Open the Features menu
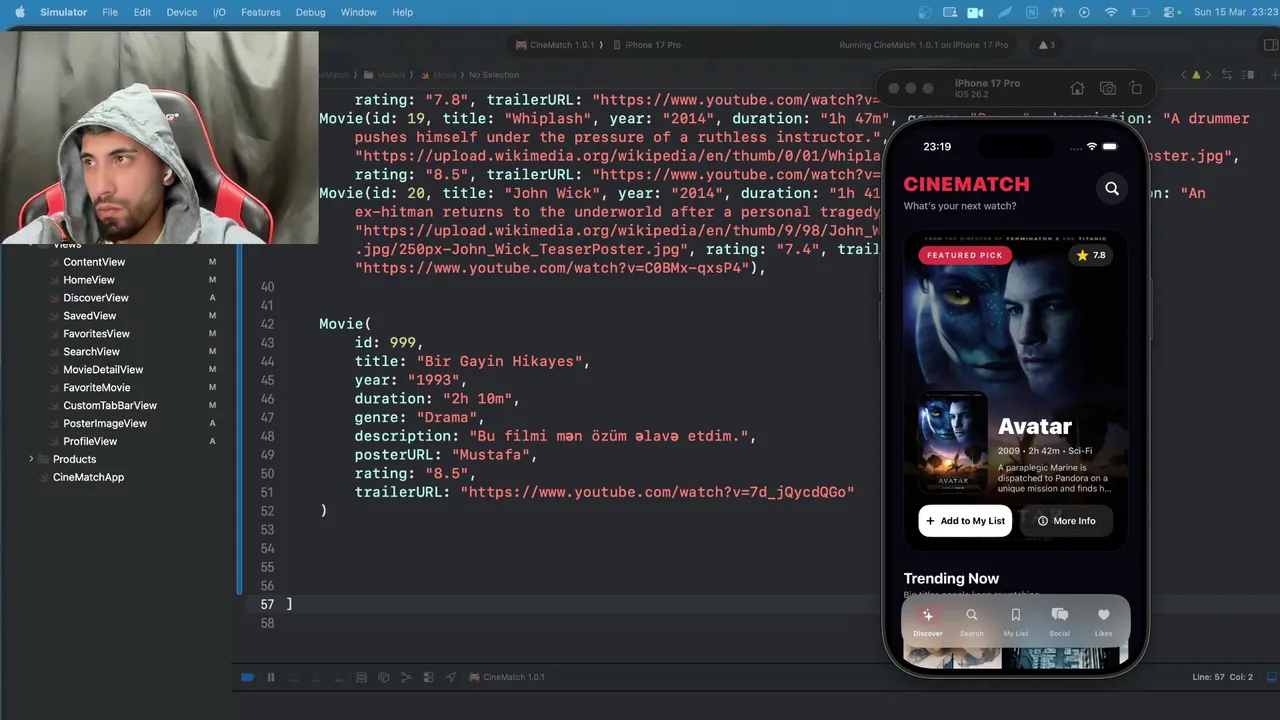 point(260,12)
